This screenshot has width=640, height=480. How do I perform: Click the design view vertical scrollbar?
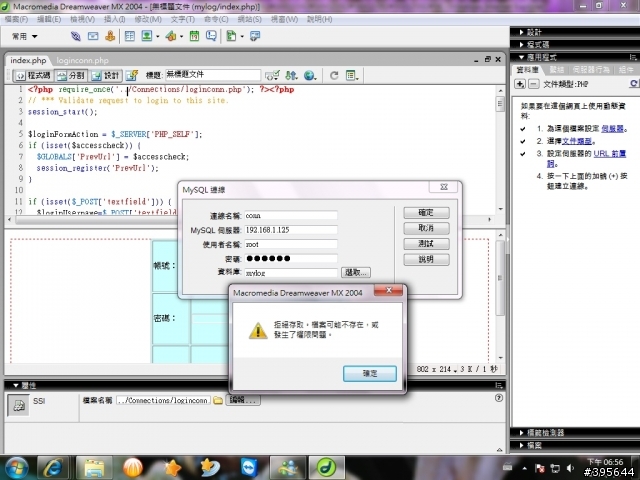coord(500,296)
